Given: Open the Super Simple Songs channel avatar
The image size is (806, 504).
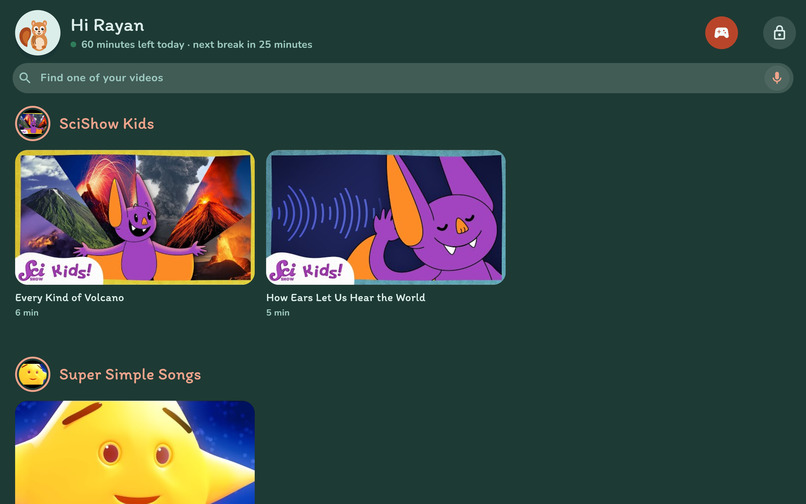Looking at the screenshot, I should click(32, 374).
